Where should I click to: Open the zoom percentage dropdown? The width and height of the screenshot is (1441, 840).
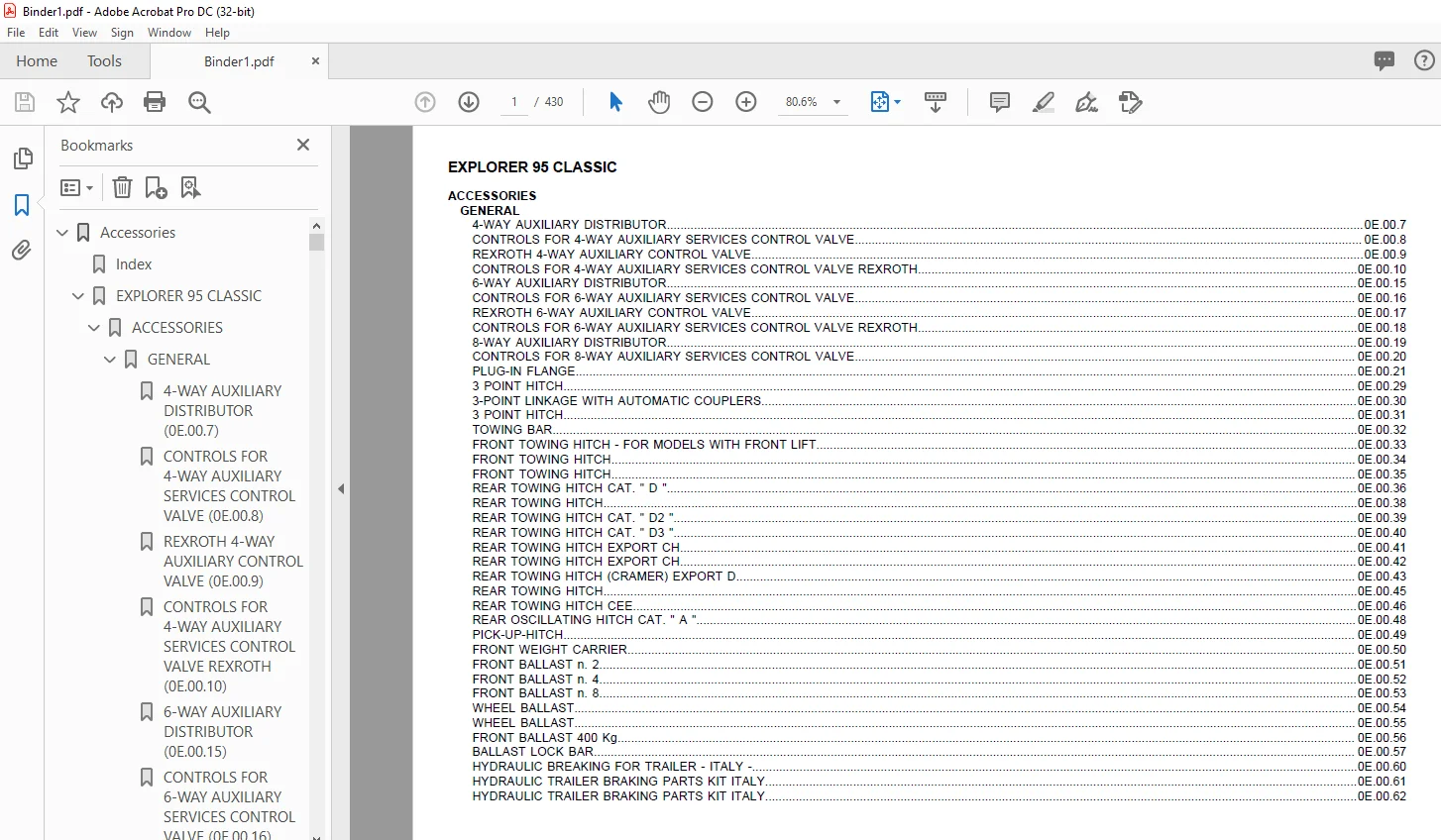836,102
